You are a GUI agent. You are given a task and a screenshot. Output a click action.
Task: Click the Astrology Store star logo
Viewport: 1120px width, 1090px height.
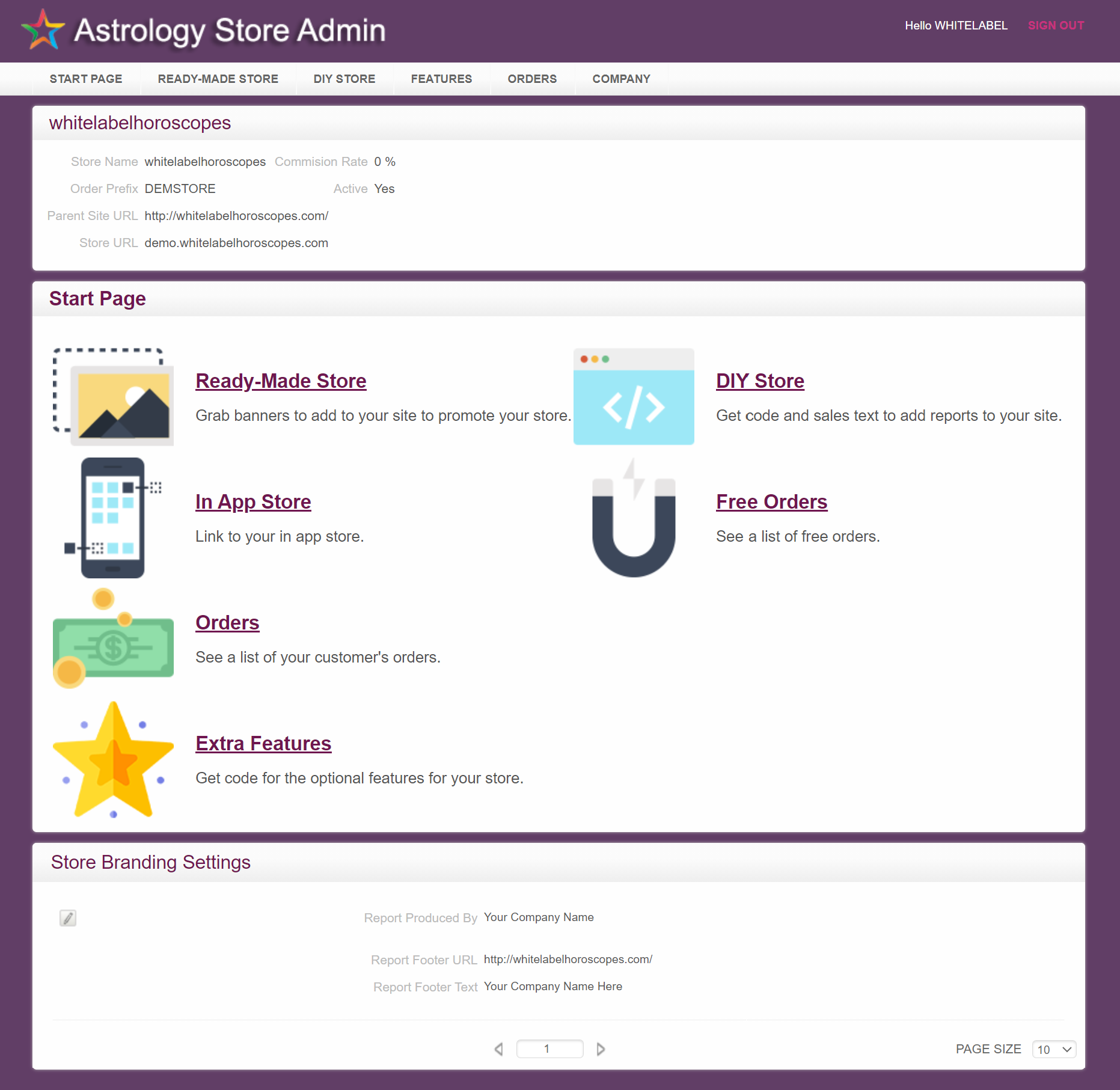tap(43, 29)
